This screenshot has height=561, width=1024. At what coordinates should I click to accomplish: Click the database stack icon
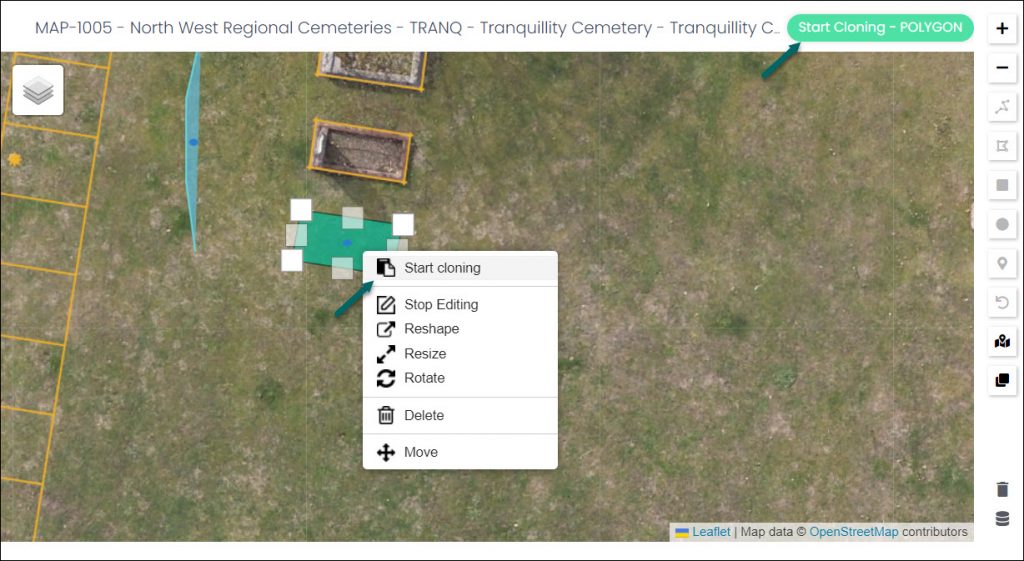[x=1002, y=519]
